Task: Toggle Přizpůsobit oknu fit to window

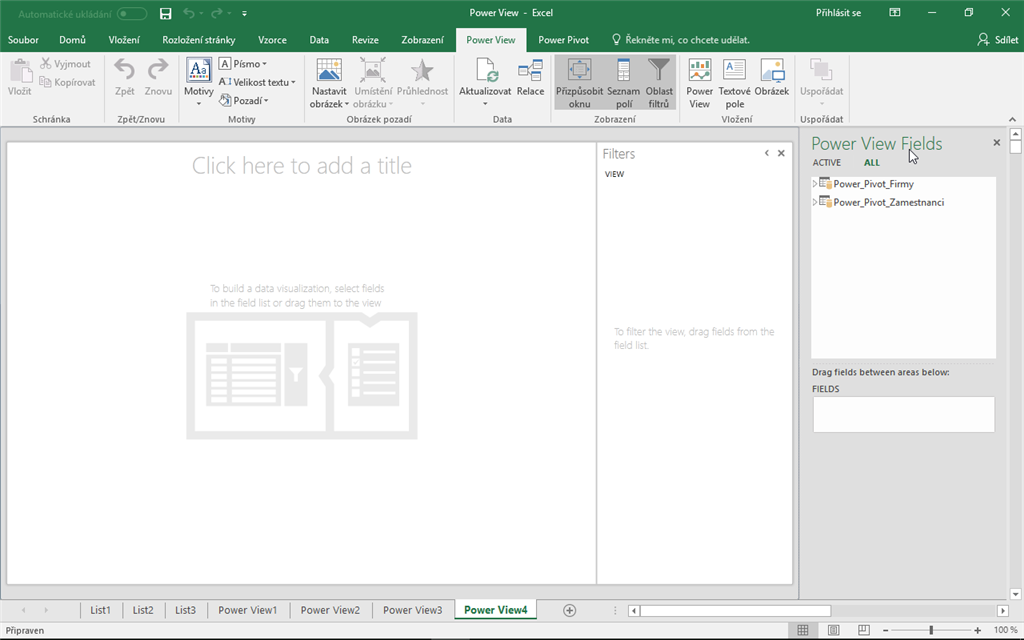Action: point(579,82)
